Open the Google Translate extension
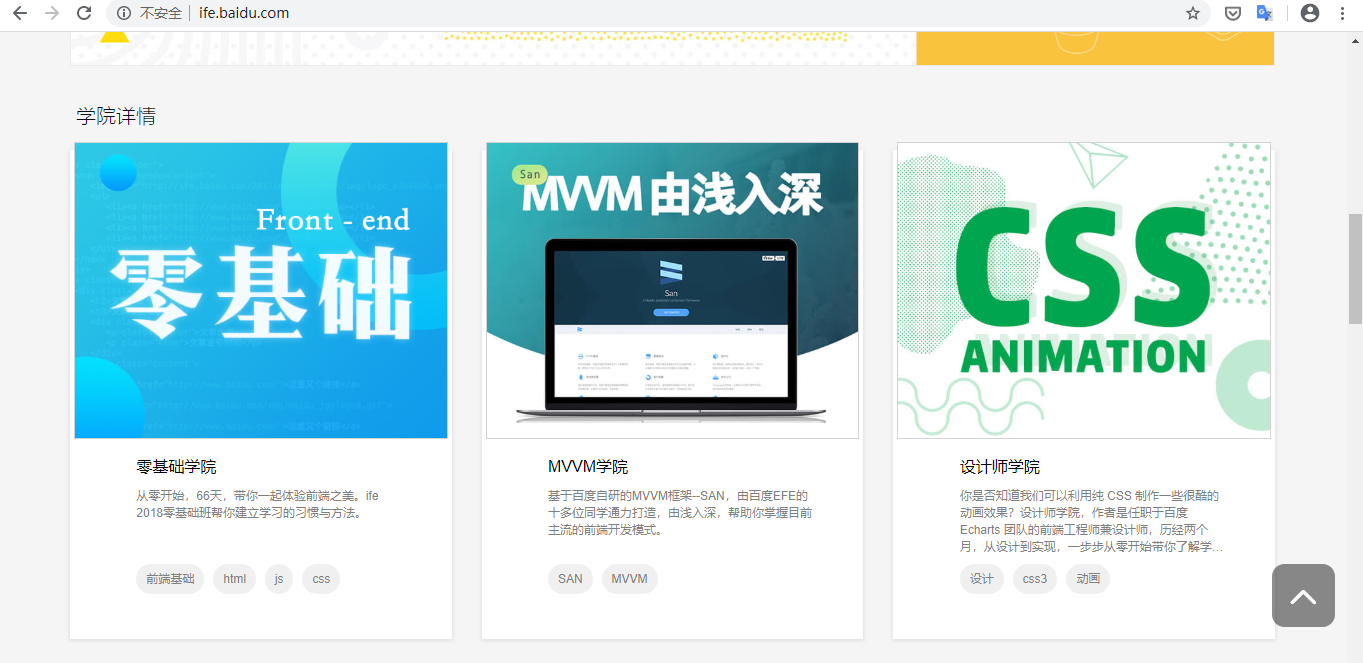This screenshot has height=663, width=1363. [x=1264, y=13]
